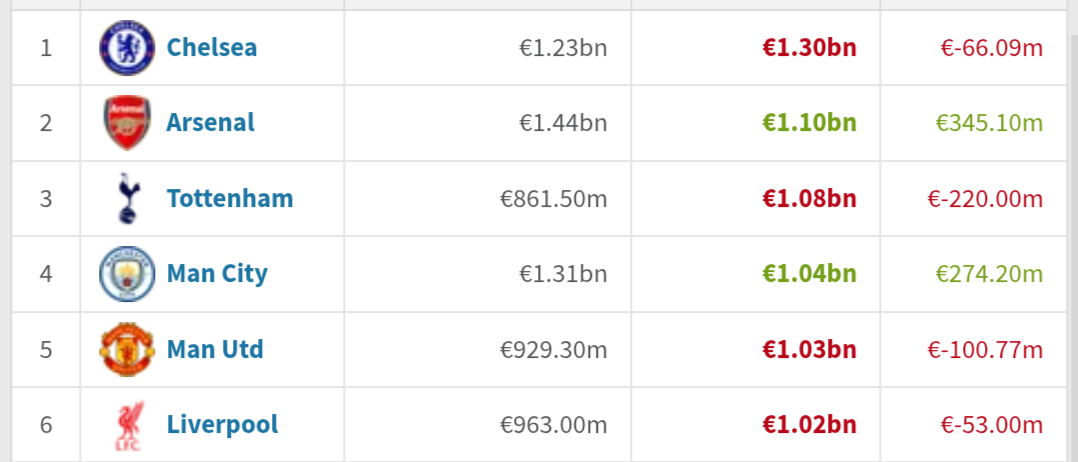Select Arsenal's green €1.10bn value

click(x=809, y=123)
